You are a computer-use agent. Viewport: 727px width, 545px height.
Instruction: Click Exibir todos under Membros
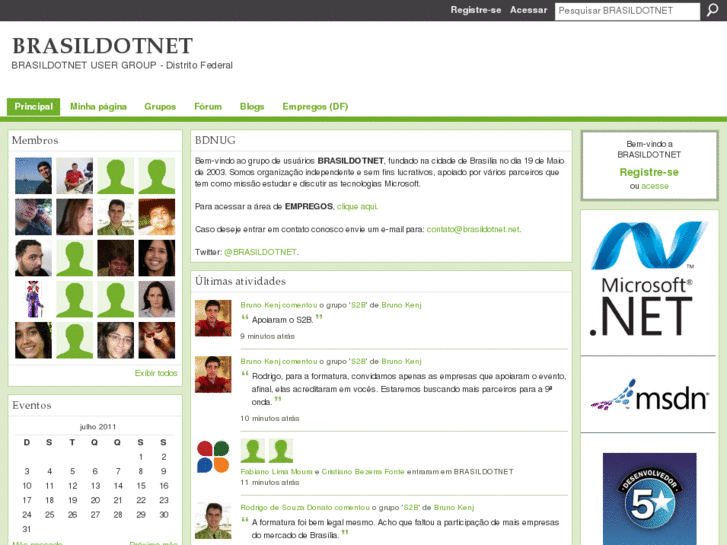click(x=156, y=373)
